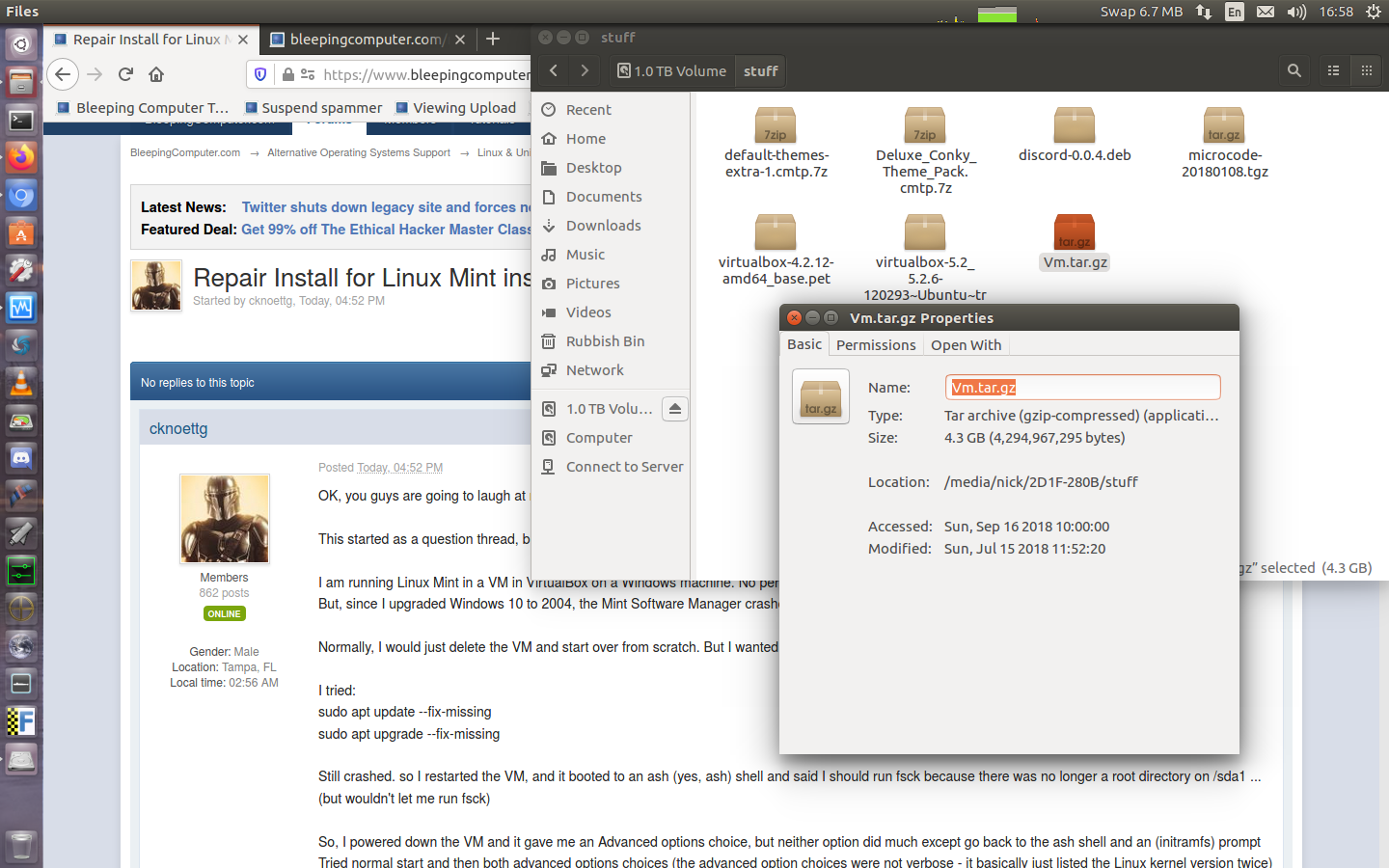Go forward in the Files window
This screenshot has width=1389, height=868.
[585, 70]
